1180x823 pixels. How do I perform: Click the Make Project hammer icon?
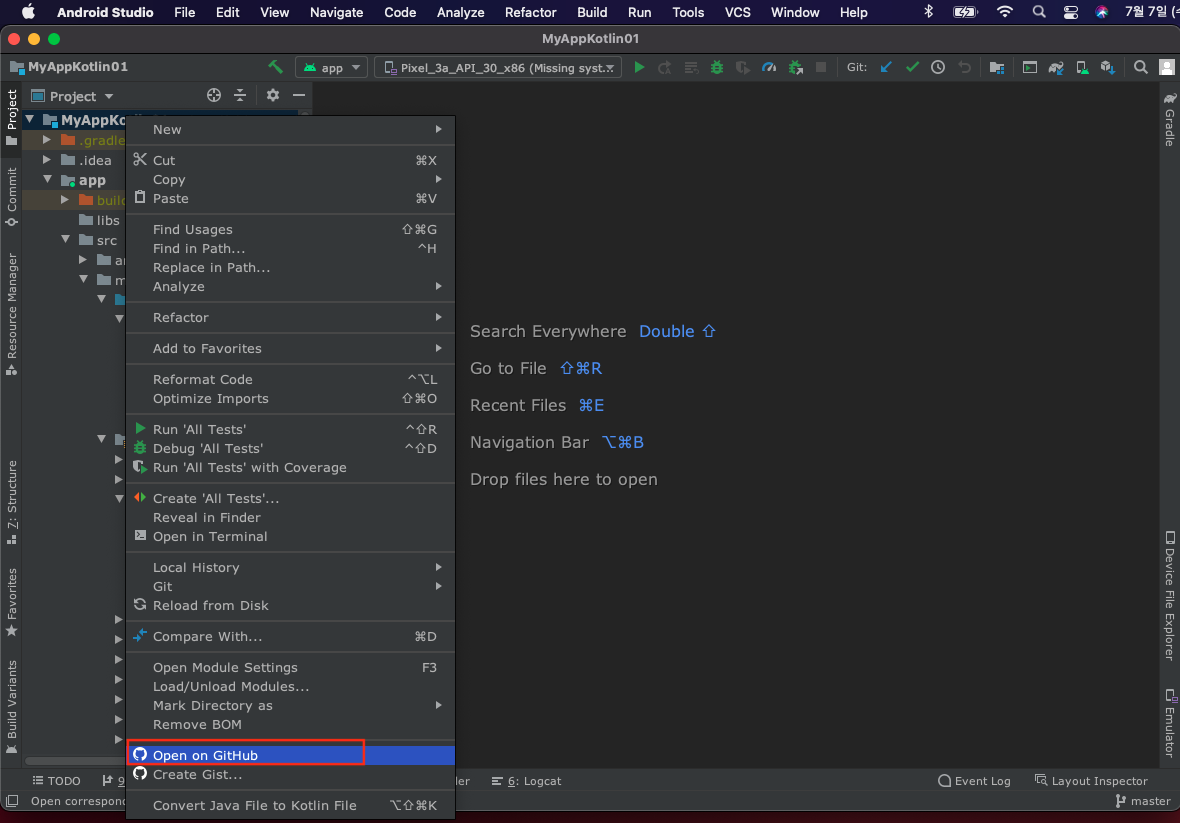[275, 67]
